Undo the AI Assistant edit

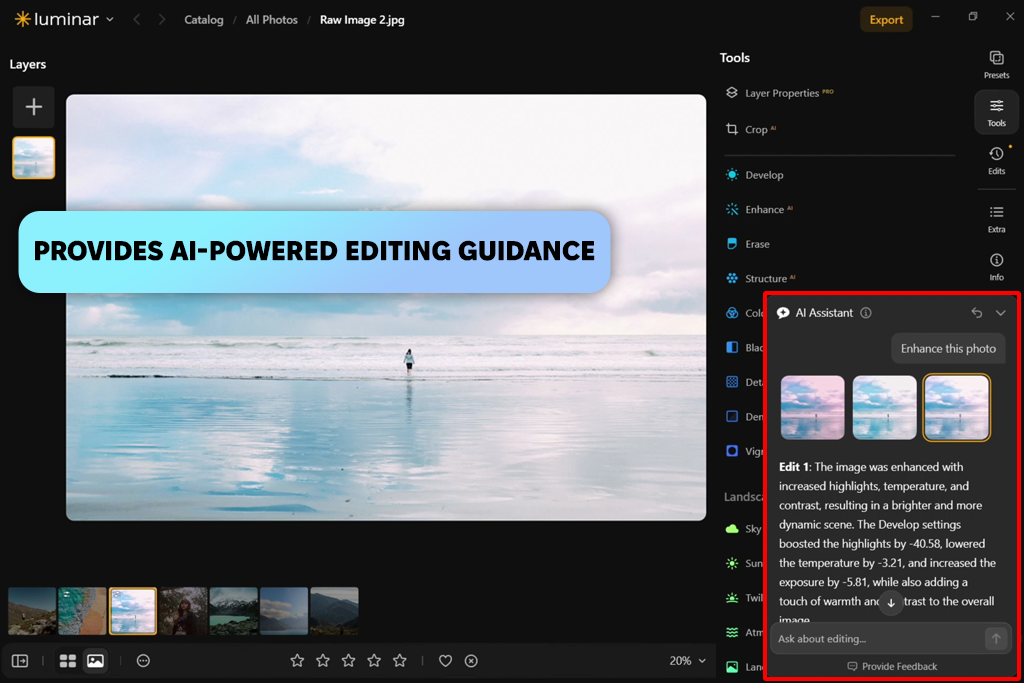[976, 313]
